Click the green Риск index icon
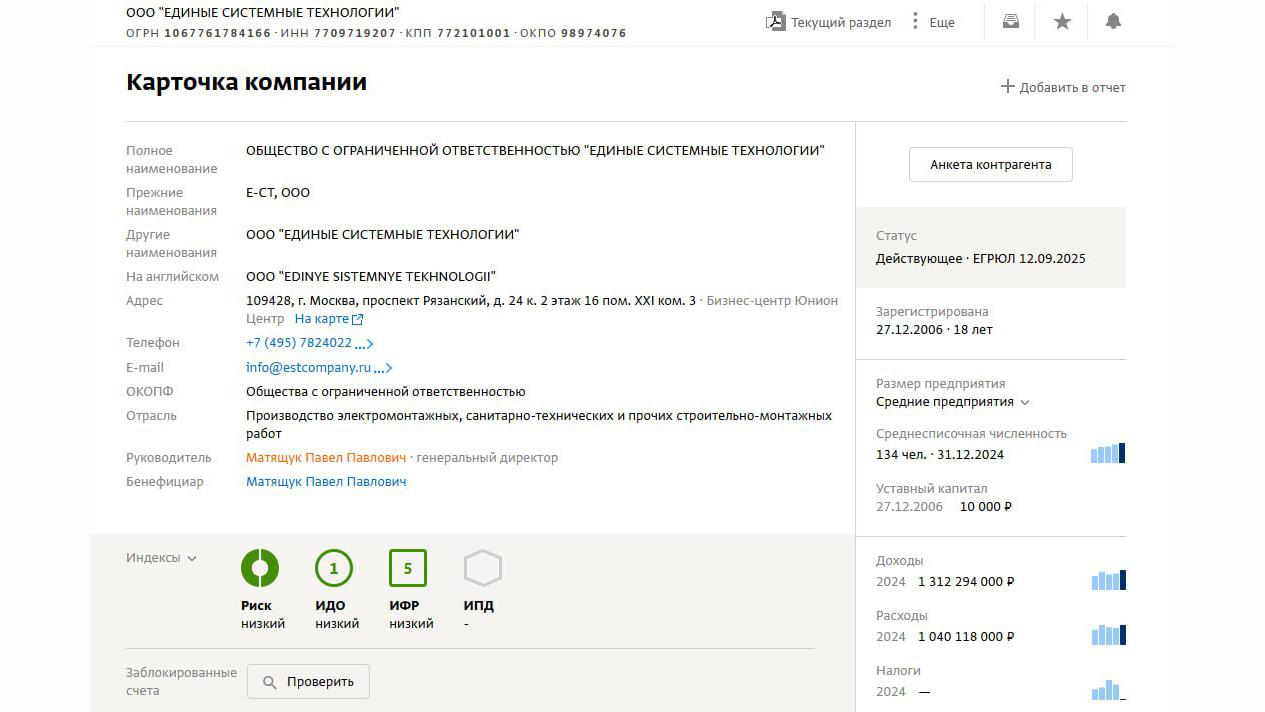Viewport: 1265px width, 712px height. (x=260, y=569)
